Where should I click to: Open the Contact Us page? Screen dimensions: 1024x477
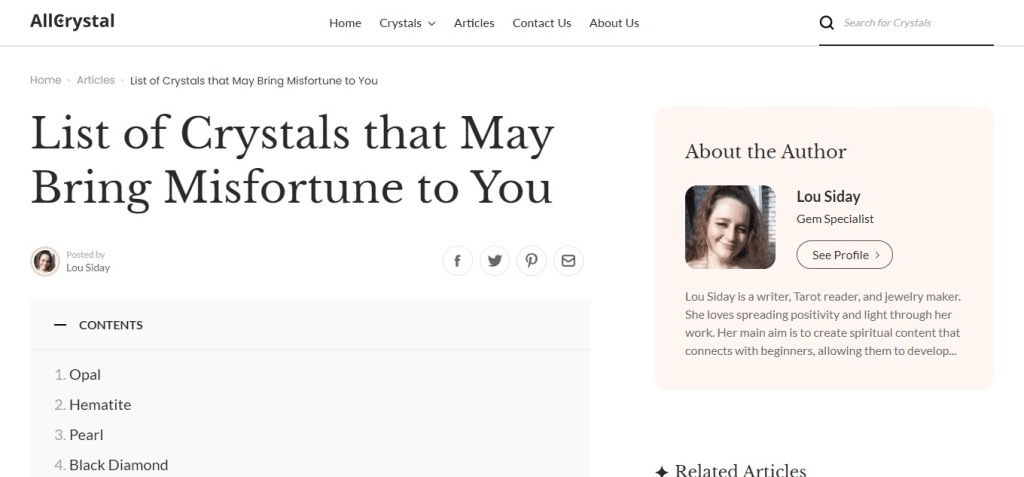click(x=542, y=23)
